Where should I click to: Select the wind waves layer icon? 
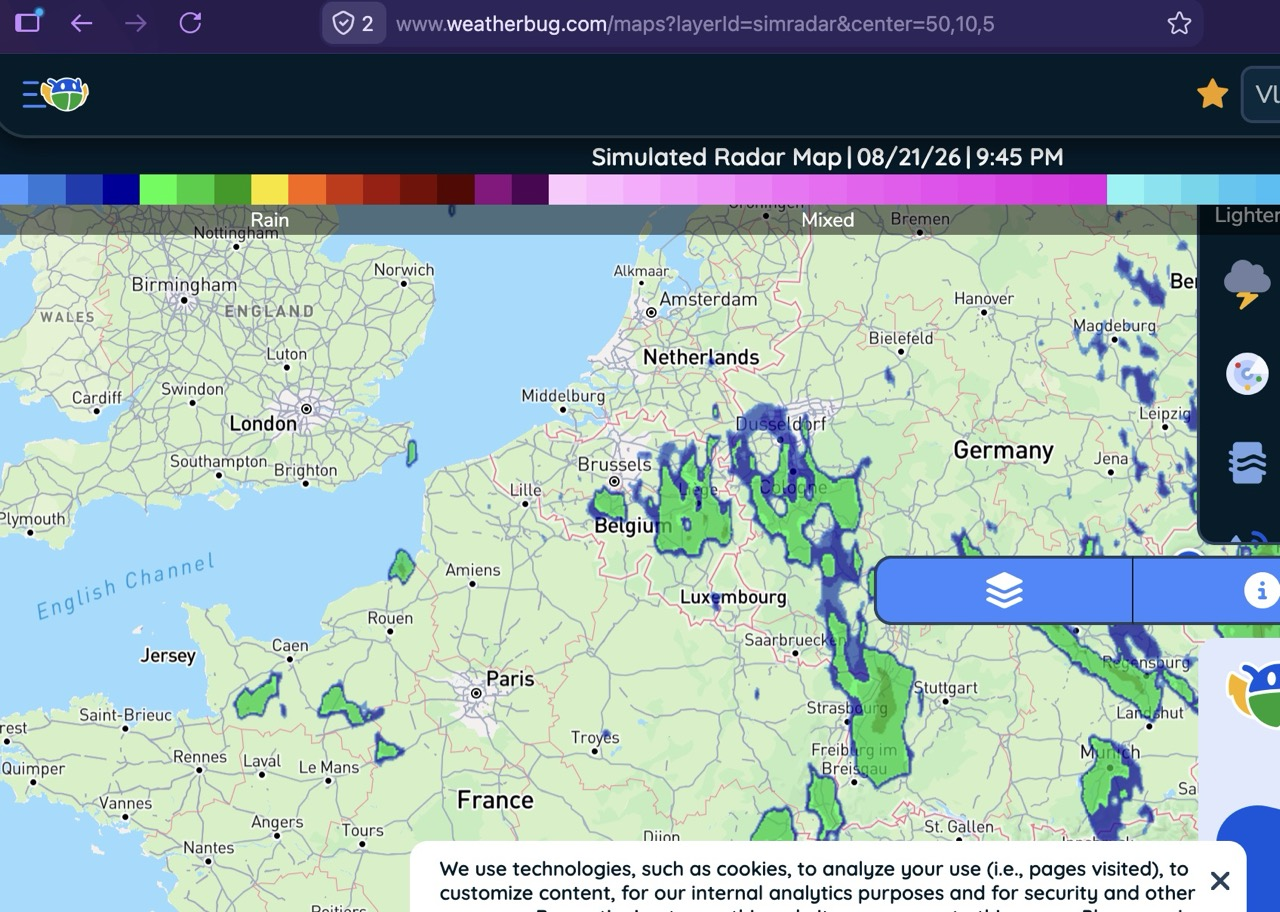1247,464
